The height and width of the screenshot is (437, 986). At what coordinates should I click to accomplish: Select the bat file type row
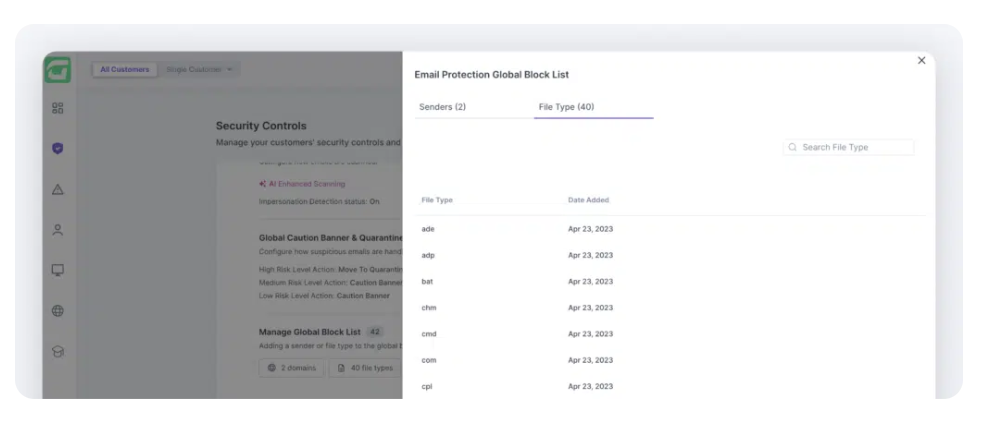(428, 282)
